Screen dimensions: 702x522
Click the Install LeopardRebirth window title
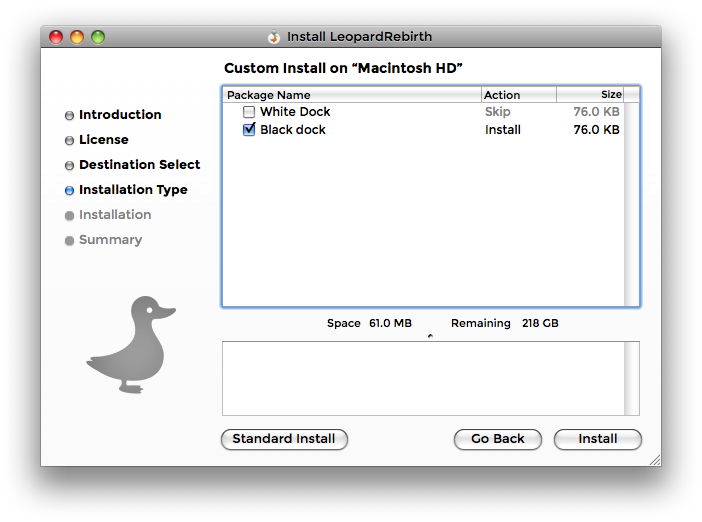(x=360, y=37)
